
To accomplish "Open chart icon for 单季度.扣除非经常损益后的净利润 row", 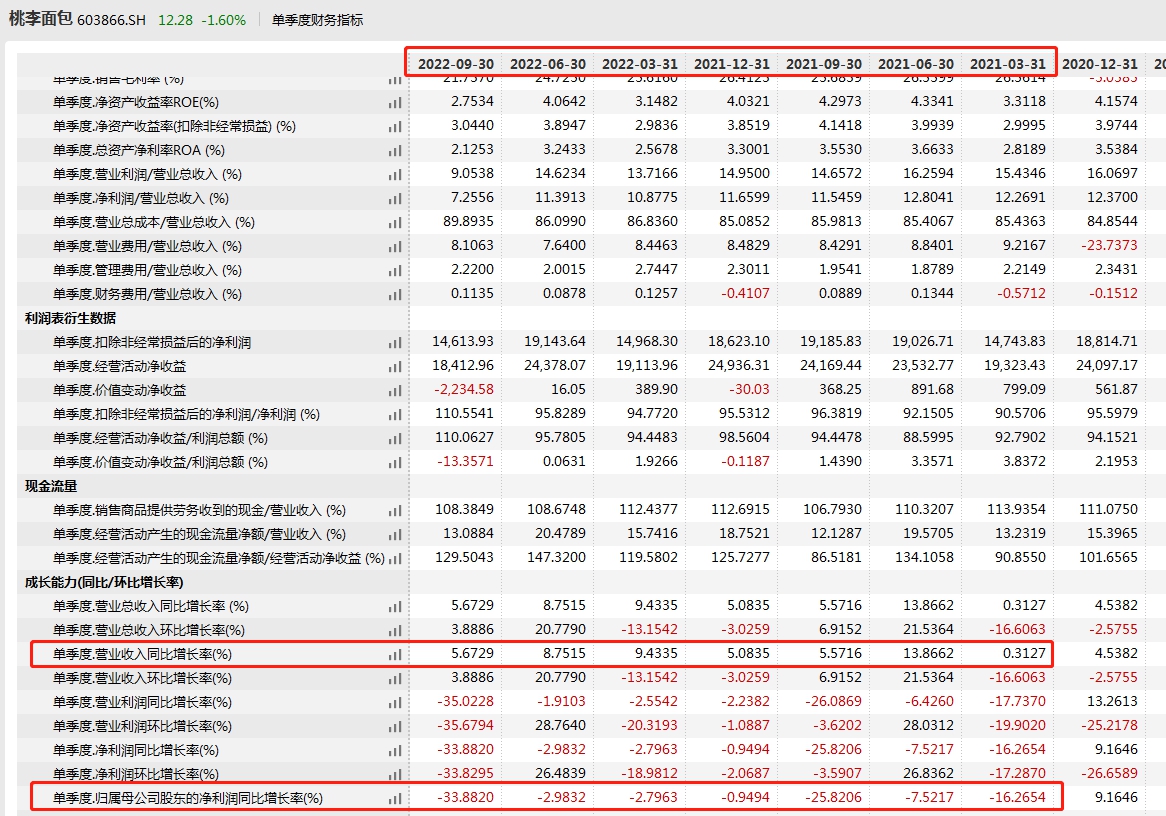I will click(x=395, y=343).
